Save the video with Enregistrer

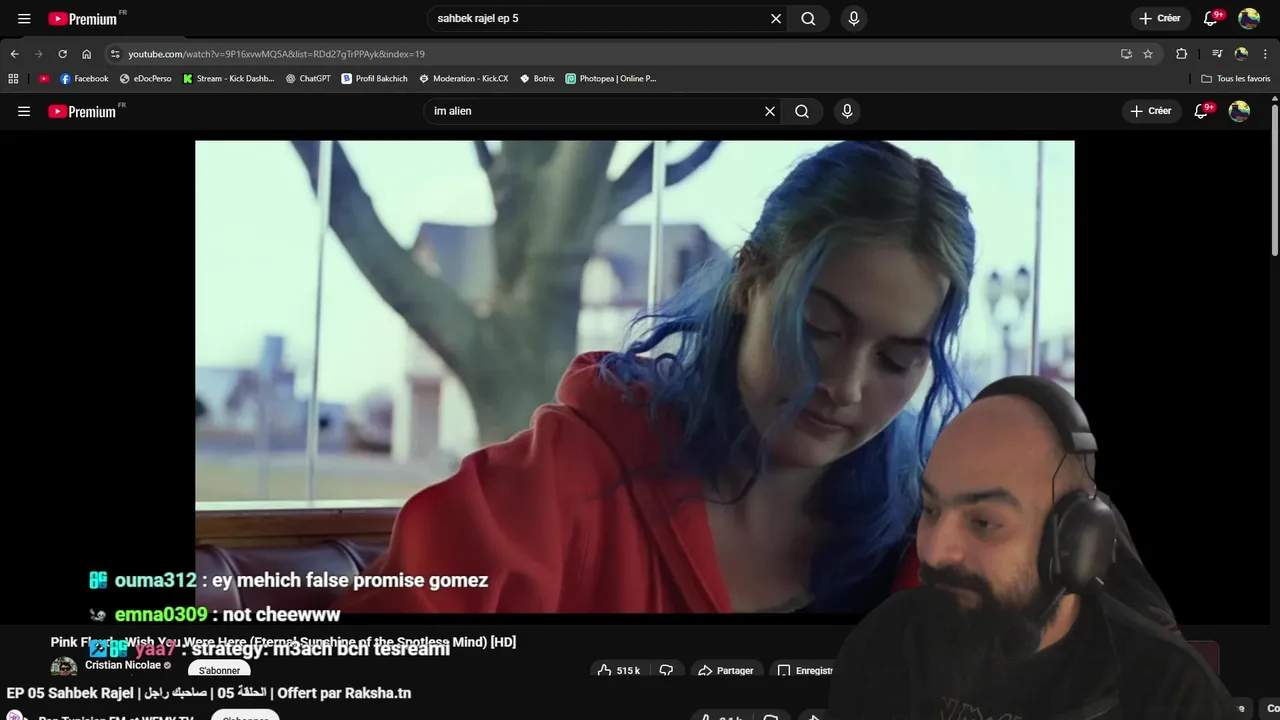[x=805, y=670]
